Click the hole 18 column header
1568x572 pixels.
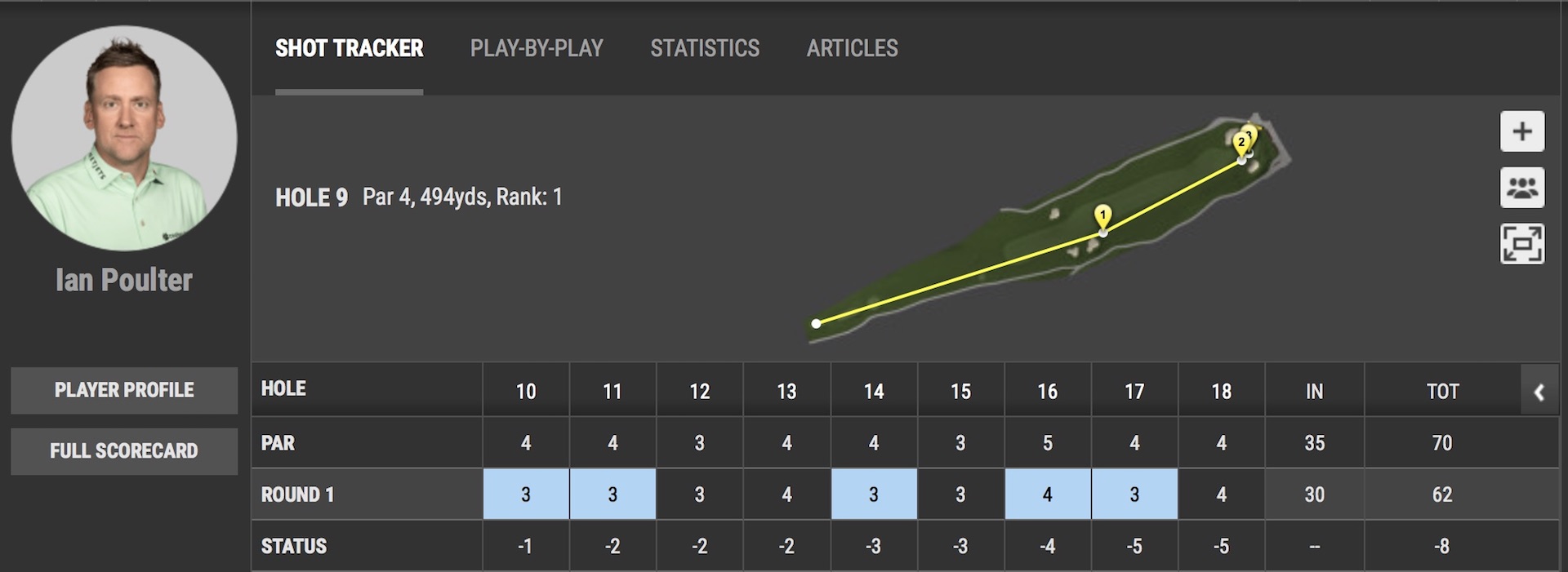pyautogui.click(x=1221, y=392)
